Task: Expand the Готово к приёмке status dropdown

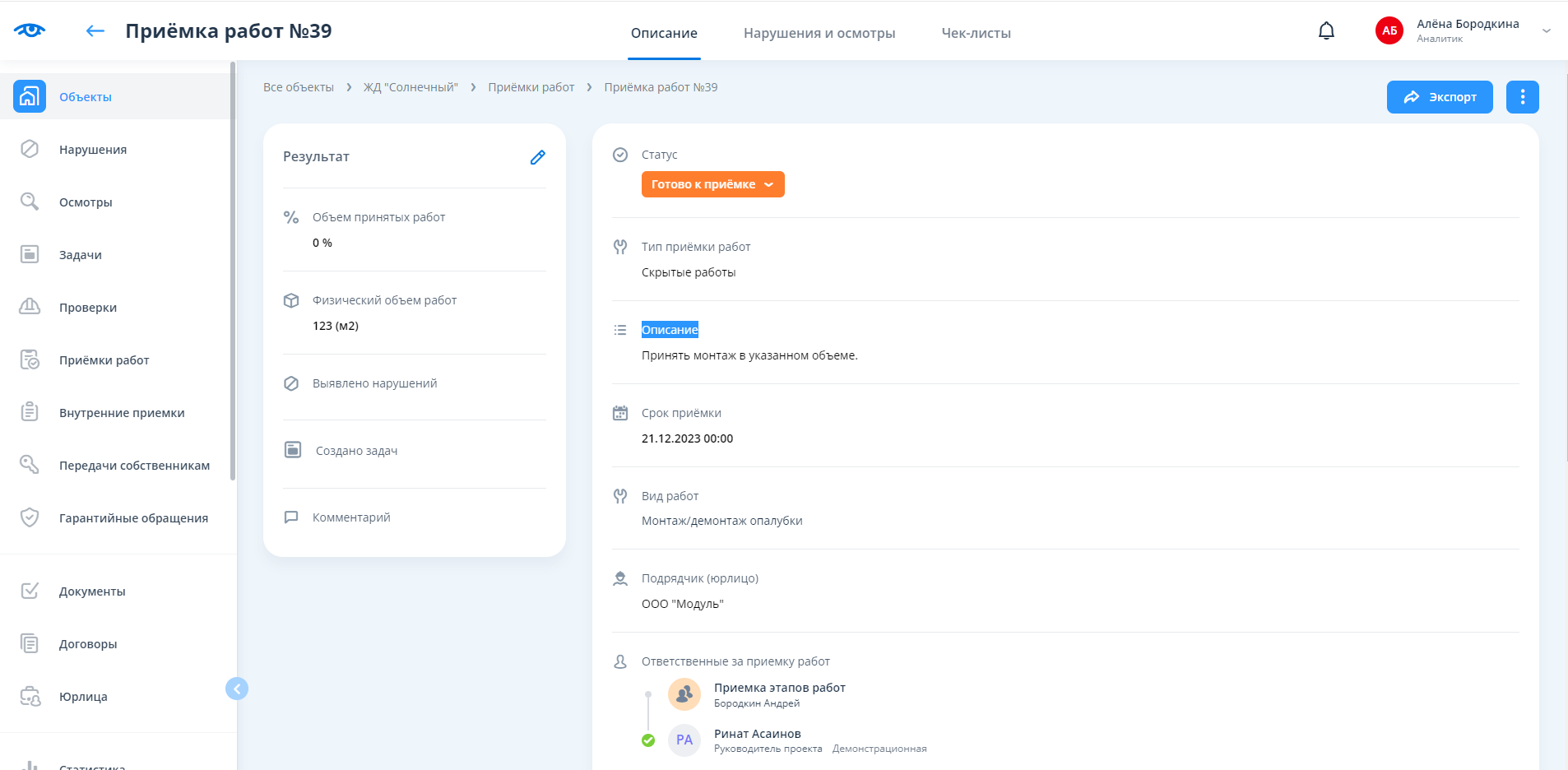Action: (712, 184)
